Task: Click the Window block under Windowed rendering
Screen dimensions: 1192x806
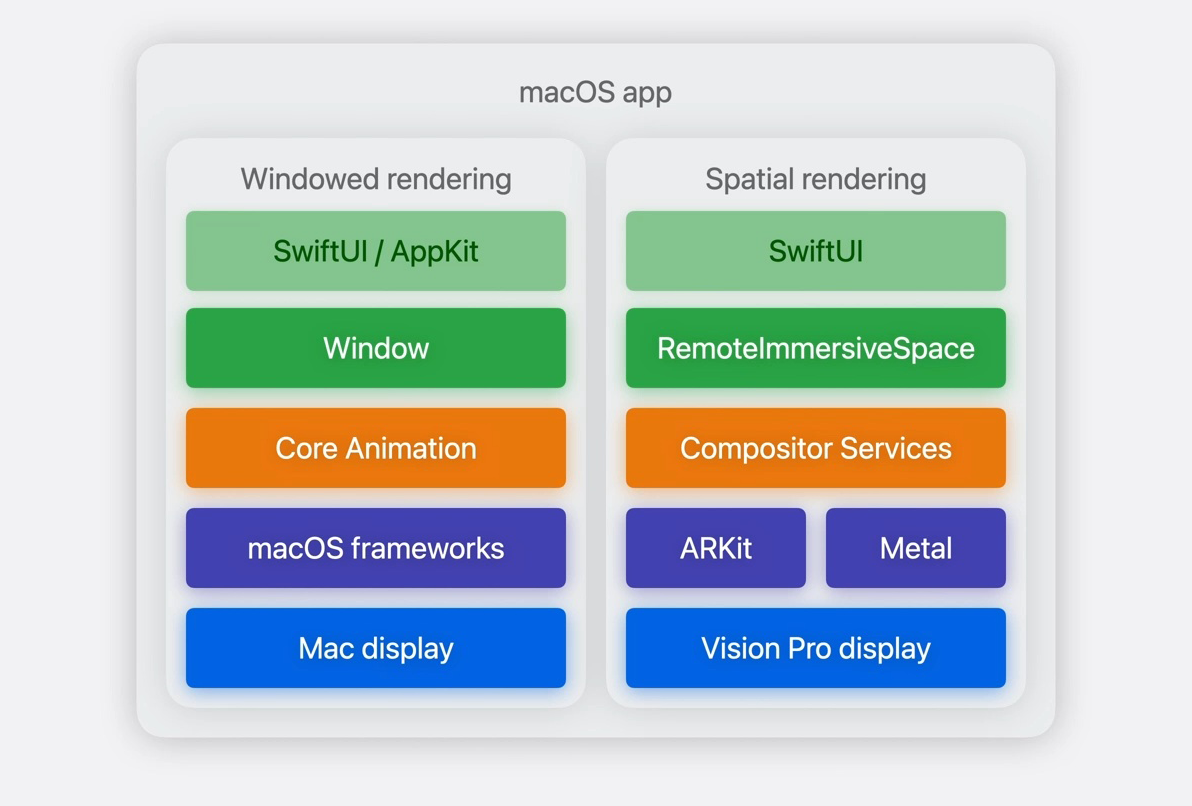Action: [x=375, y=348]
